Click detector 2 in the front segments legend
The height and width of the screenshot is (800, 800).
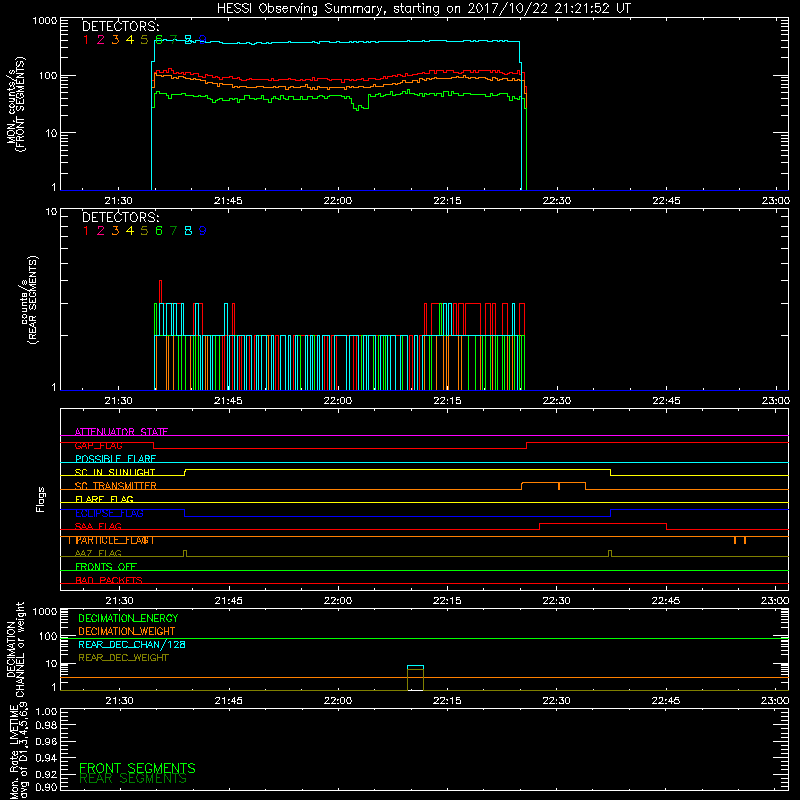tap(101, 40)
